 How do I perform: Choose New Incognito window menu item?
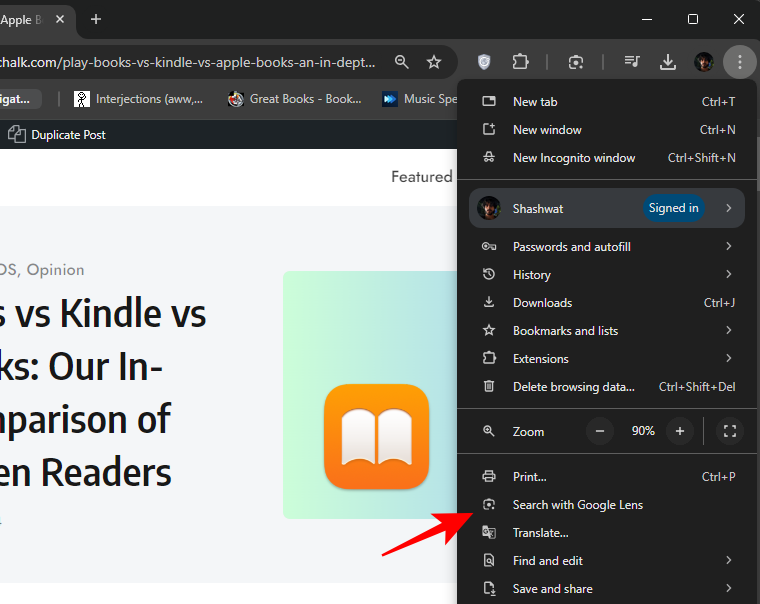point(573,158)
